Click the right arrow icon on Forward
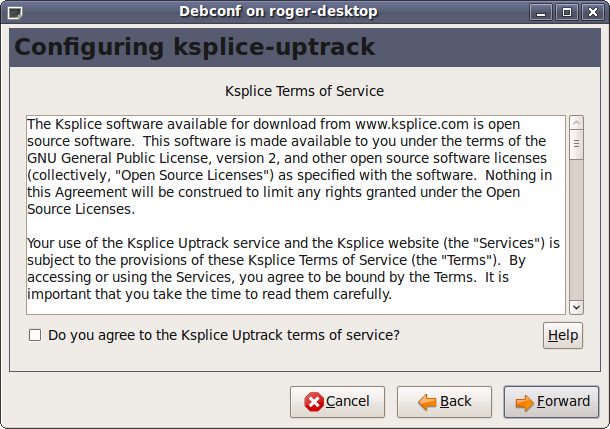This screenshot has height=429, width=610. click(x=524, y=402)
